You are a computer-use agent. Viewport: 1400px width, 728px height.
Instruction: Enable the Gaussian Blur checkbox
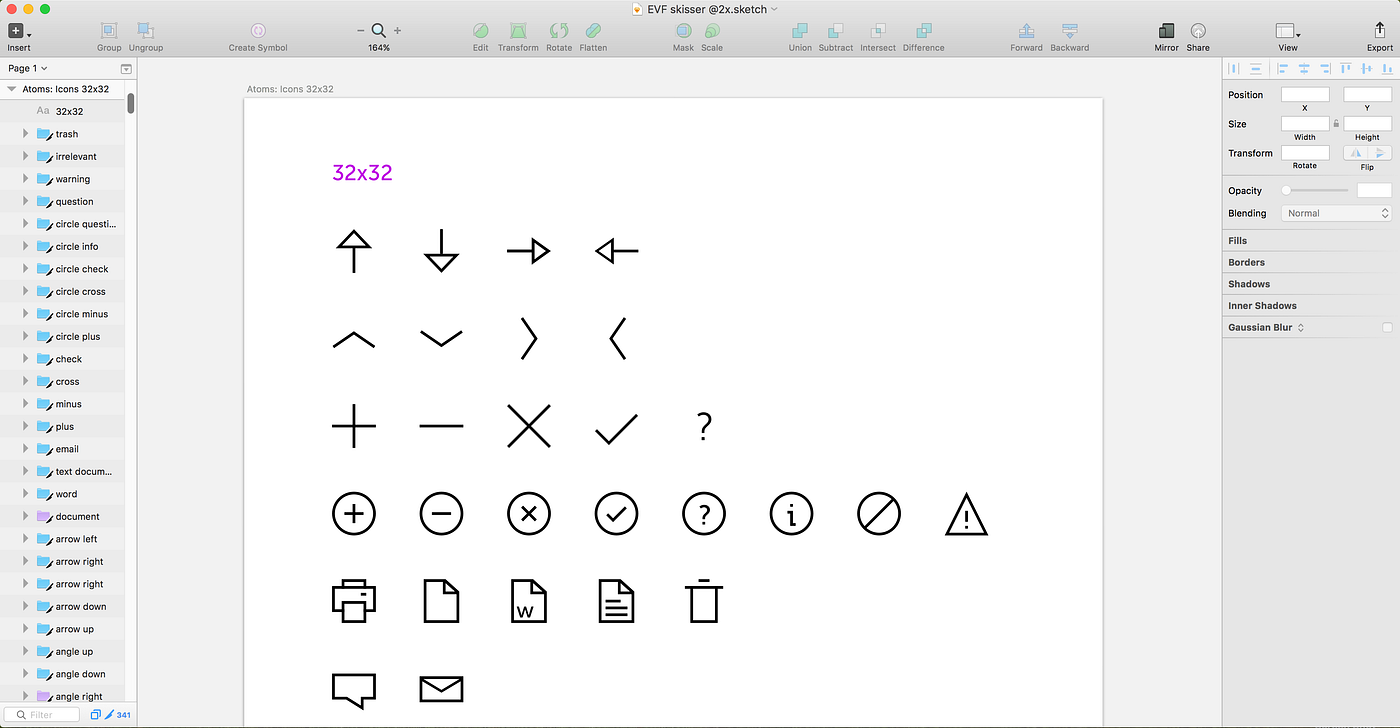(x=1386, y=327)
